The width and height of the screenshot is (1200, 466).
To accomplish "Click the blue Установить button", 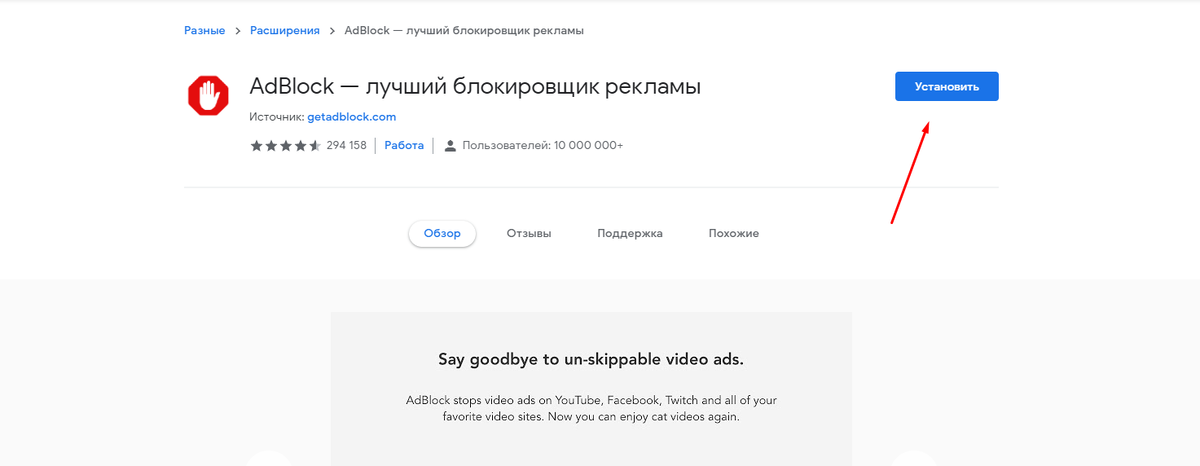I will 946,86.
